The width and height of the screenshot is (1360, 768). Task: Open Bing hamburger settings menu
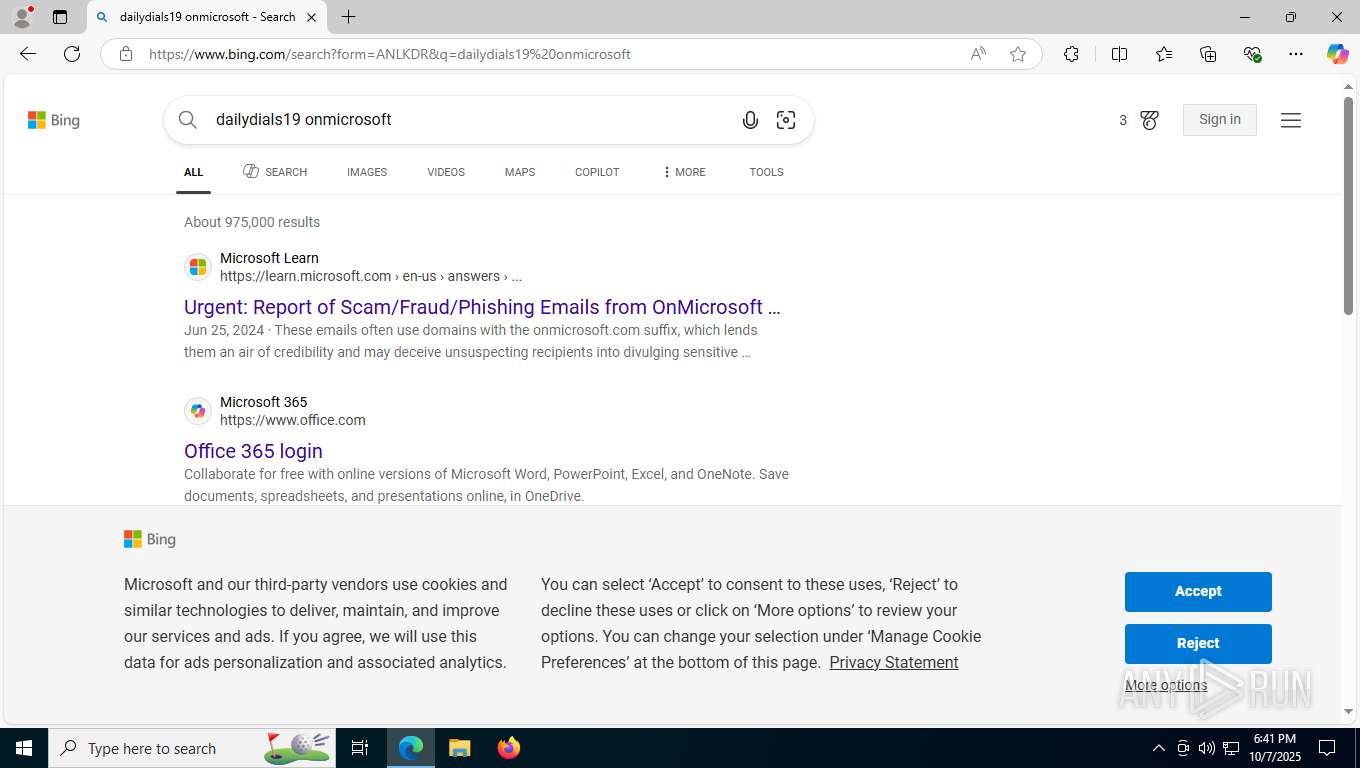[1291, 120]
